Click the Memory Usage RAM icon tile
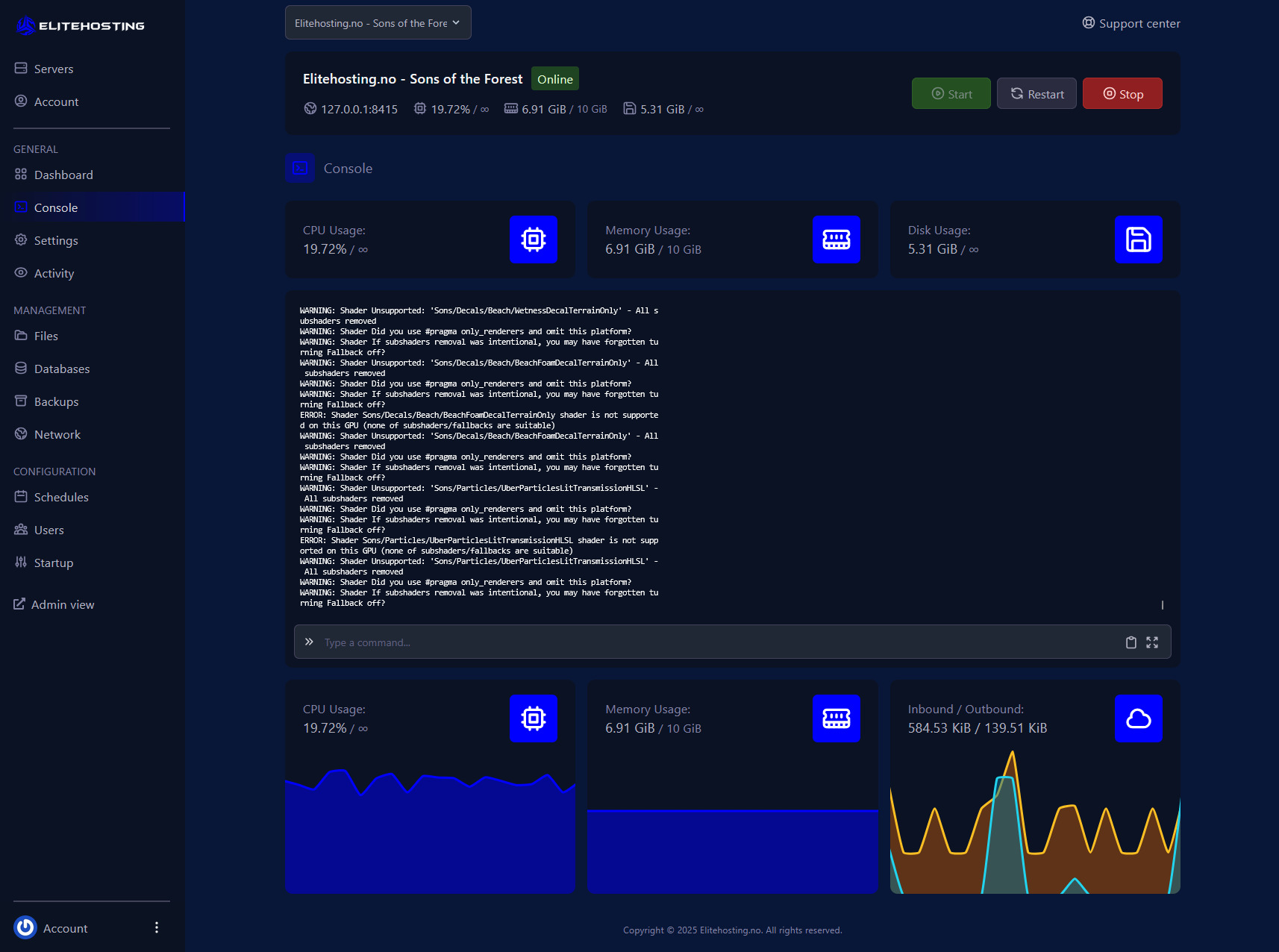The height and width of the screenshot is (952, 1279). coord(836,239)
